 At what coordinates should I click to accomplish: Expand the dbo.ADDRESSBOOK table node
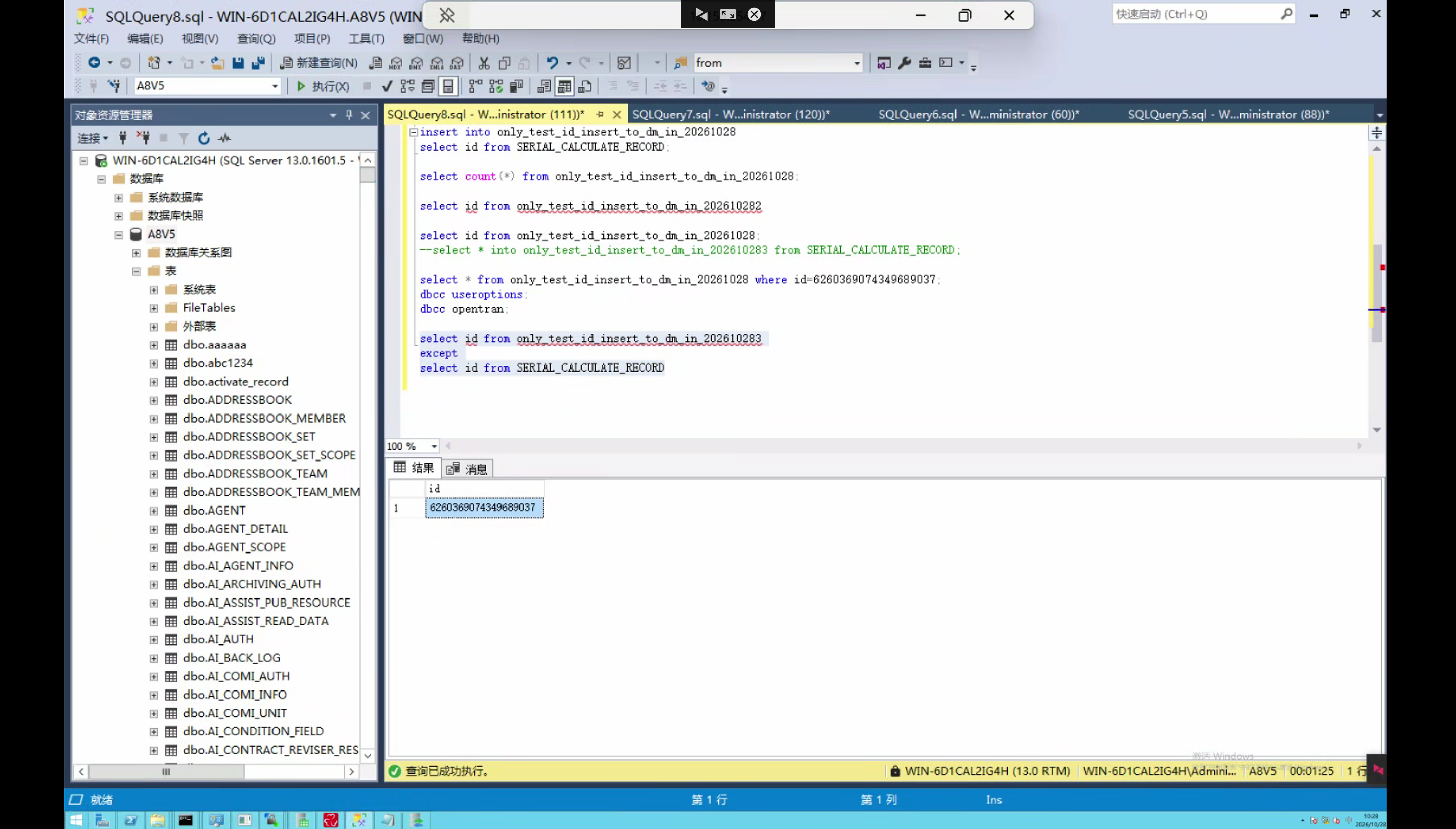click(x=154, y=400)
